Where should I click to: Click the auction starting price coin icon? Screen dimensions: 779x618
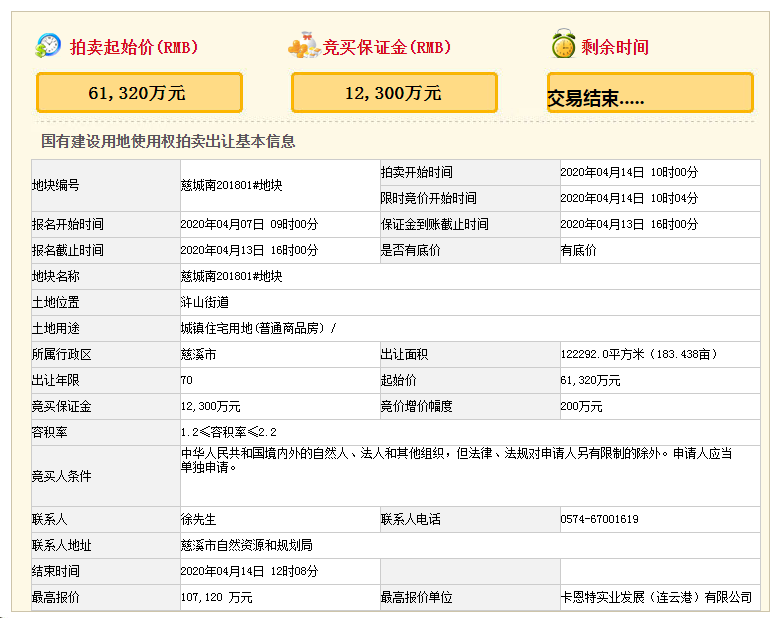[48, 46]
